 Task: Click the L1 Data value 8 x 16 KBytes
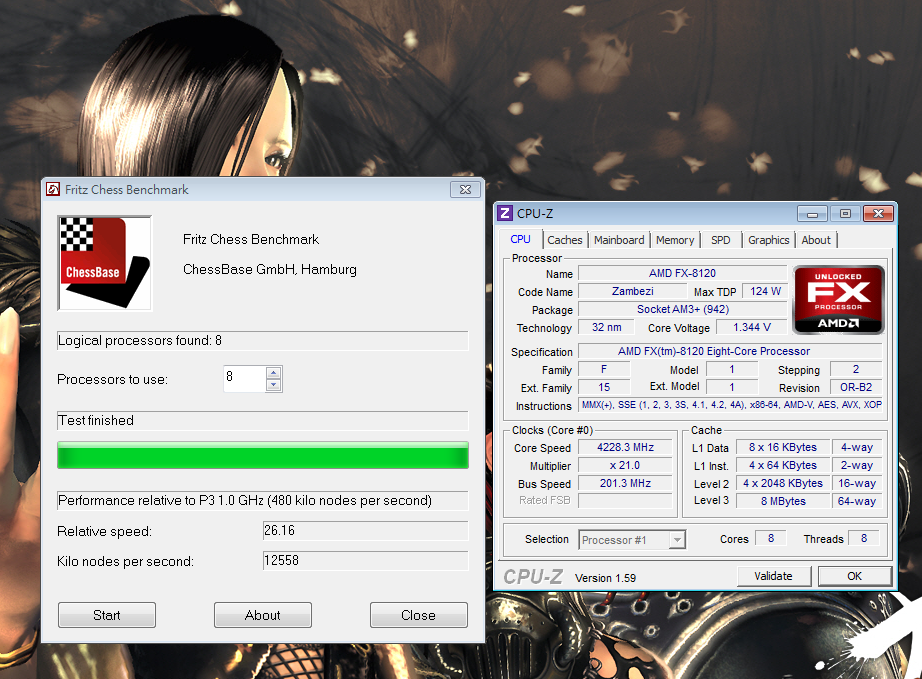(783, 447)
